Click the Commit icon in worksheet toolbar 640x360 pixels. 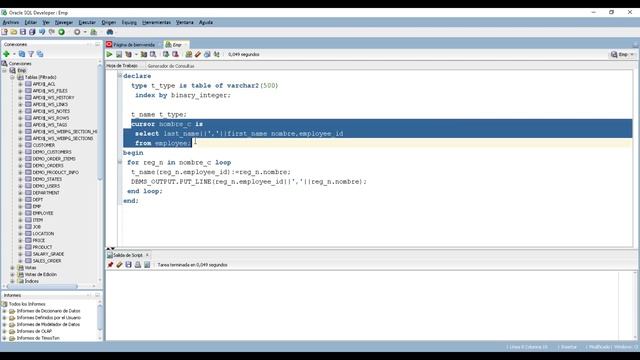pos(166,54)
